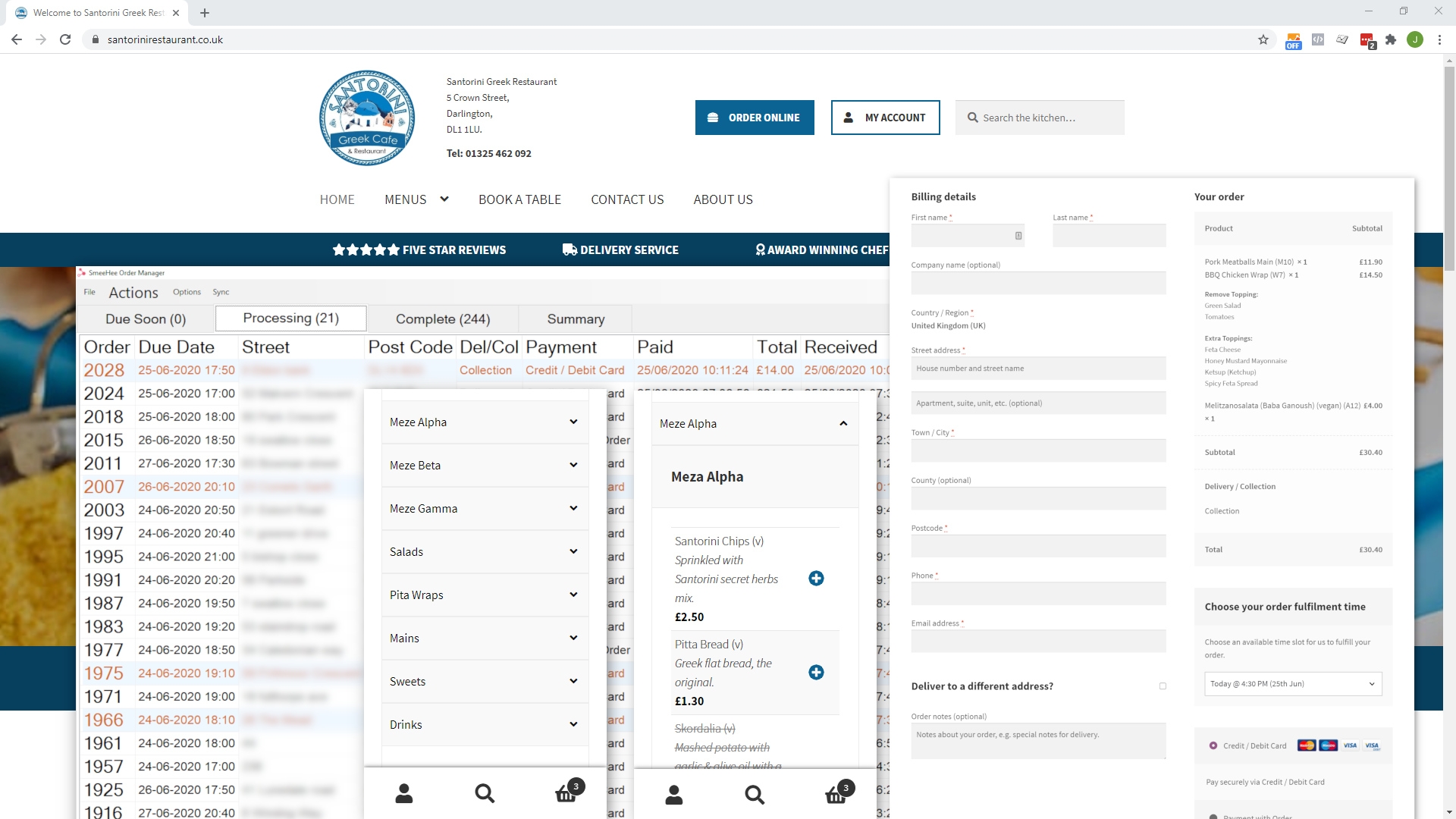
Task: Select Credit / Debit Card payment radio
Action: point(1213,745)
